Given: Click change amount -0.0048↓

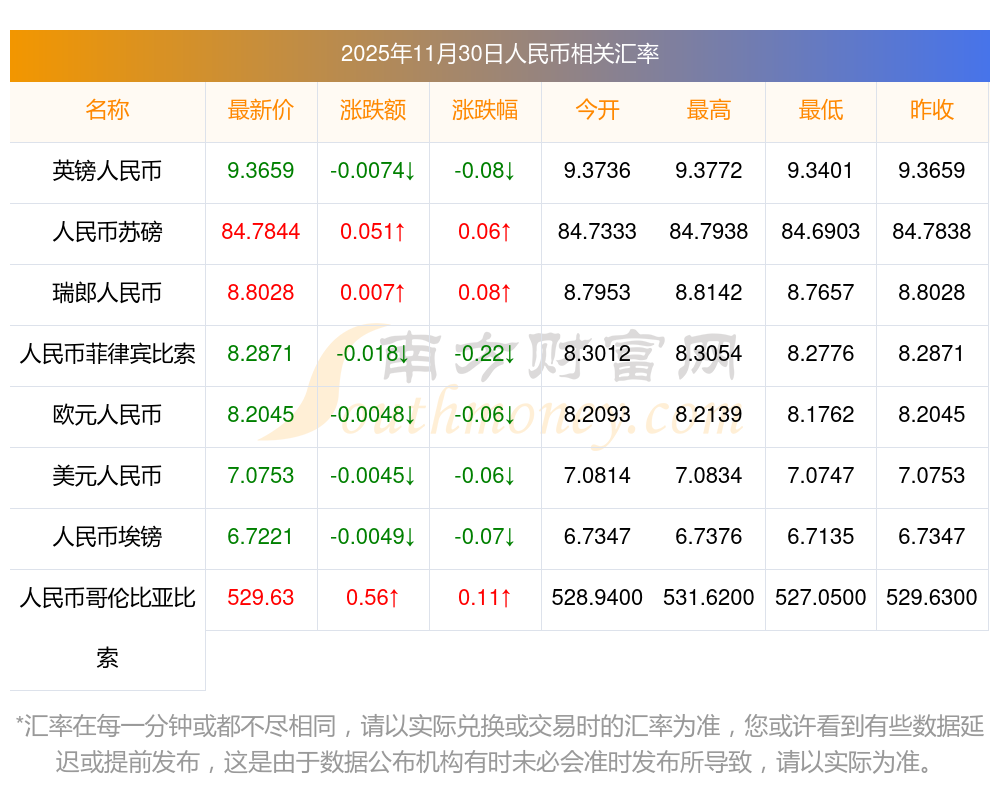Looking at the screenshot, I should [x=372, y=415].
